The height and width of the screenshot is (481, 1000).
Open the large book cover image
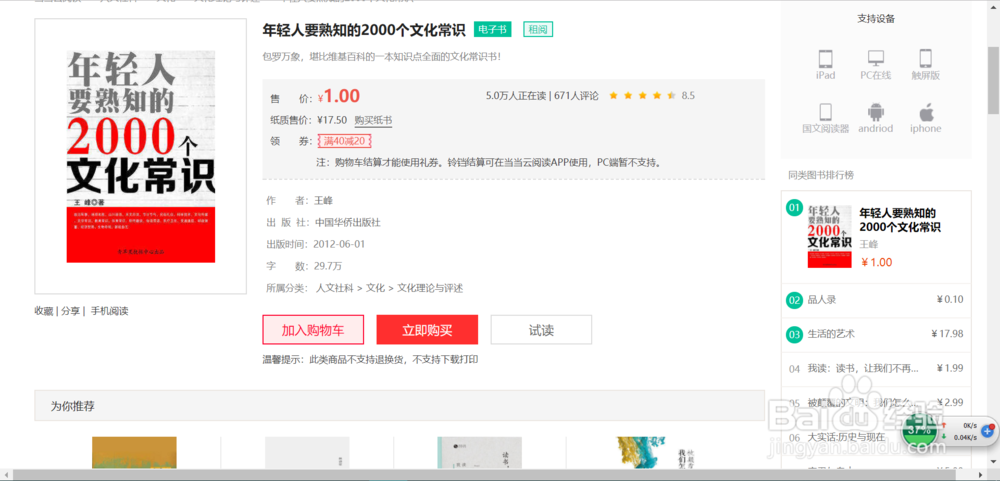click(140, 156)
